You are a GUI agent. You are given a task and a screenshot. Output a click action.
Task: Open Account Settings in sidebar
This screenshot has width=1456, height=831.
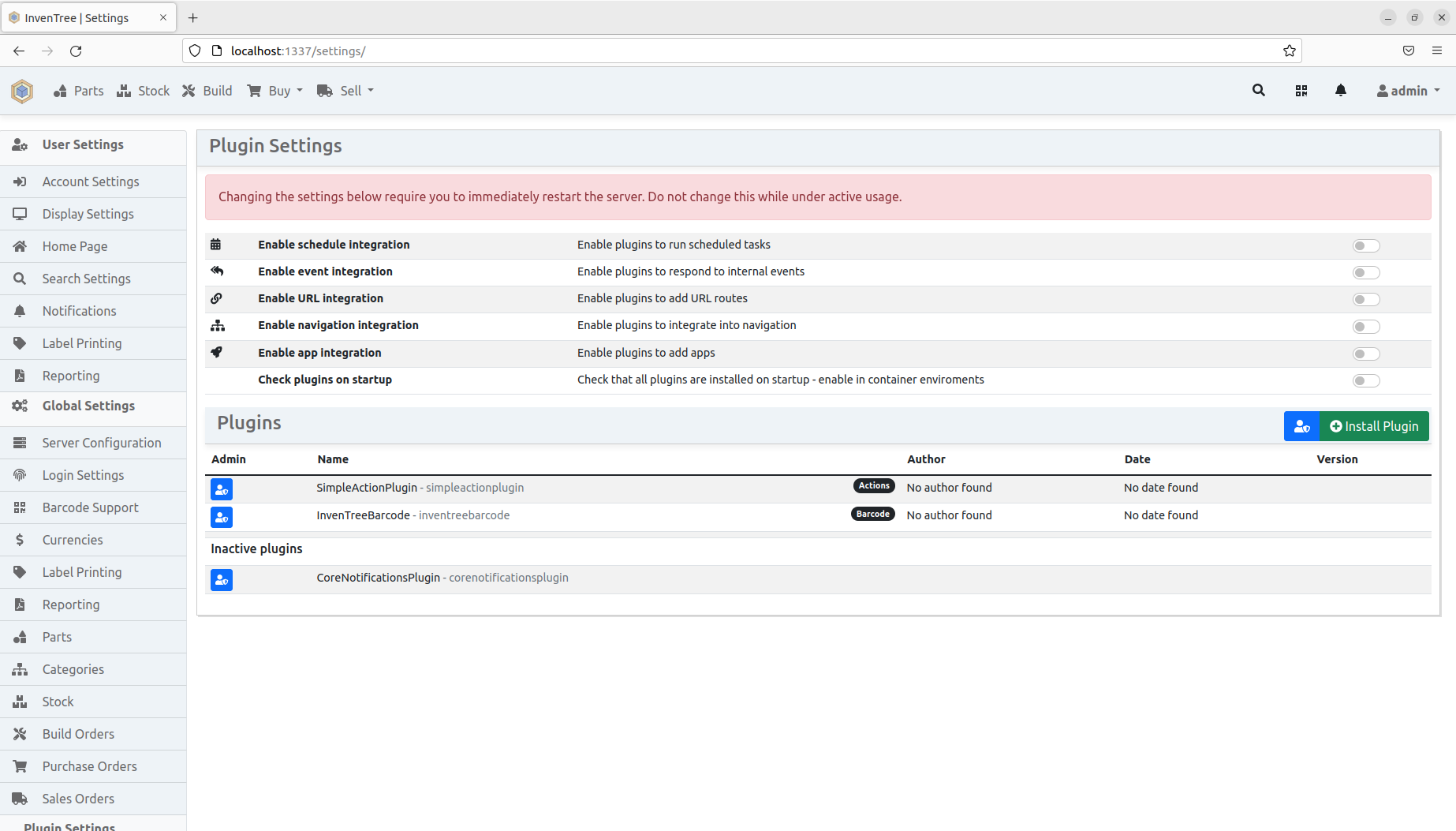[93, 182]
